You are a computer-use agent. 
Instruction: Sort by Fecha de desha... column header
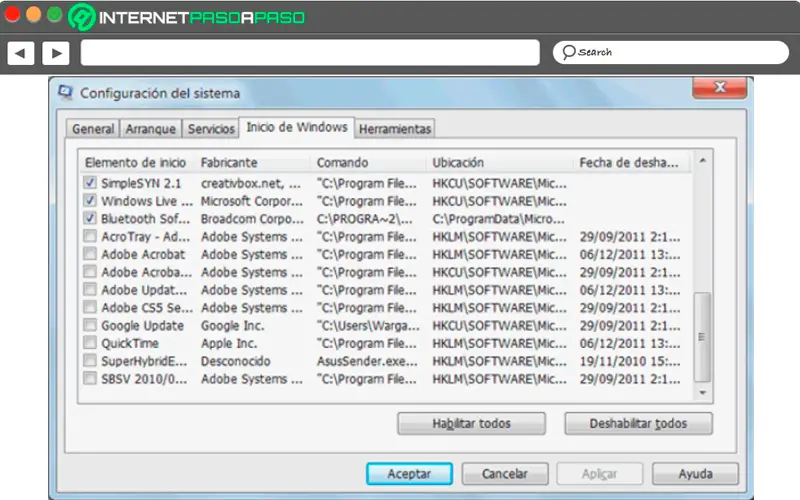point(632,163)
